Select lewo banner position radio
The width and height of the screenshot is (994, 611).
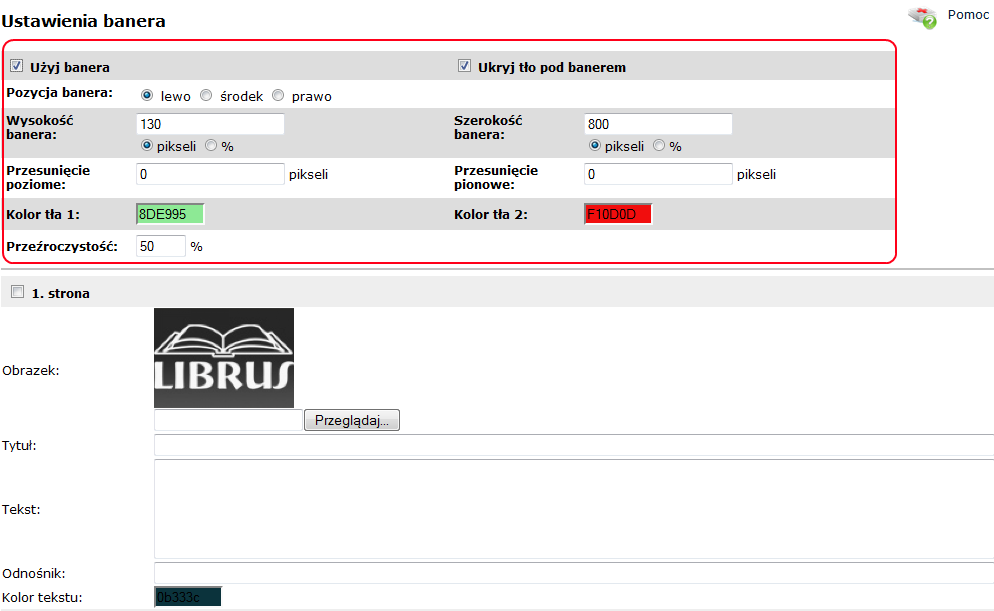147,95
